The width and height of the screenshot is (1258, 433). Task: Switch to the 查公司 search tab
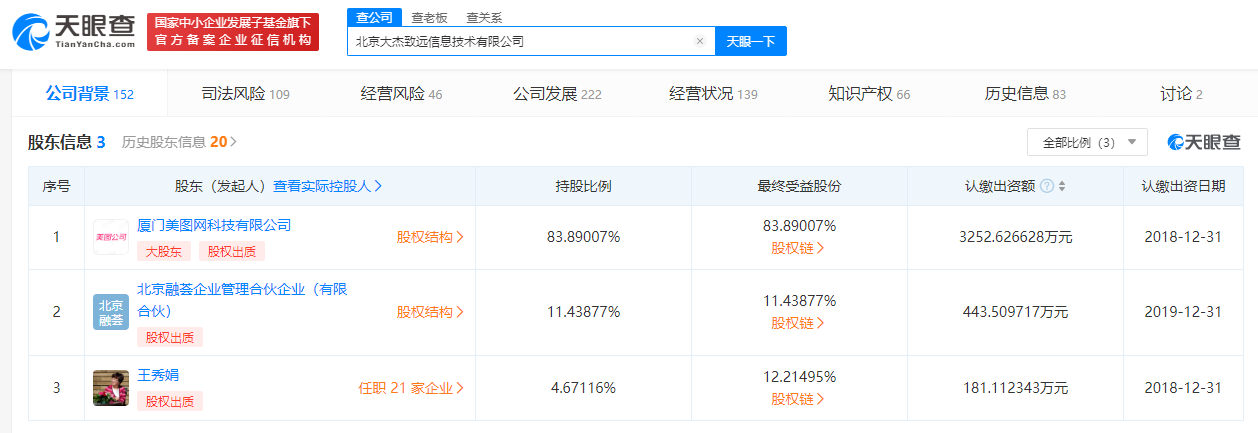375,17
